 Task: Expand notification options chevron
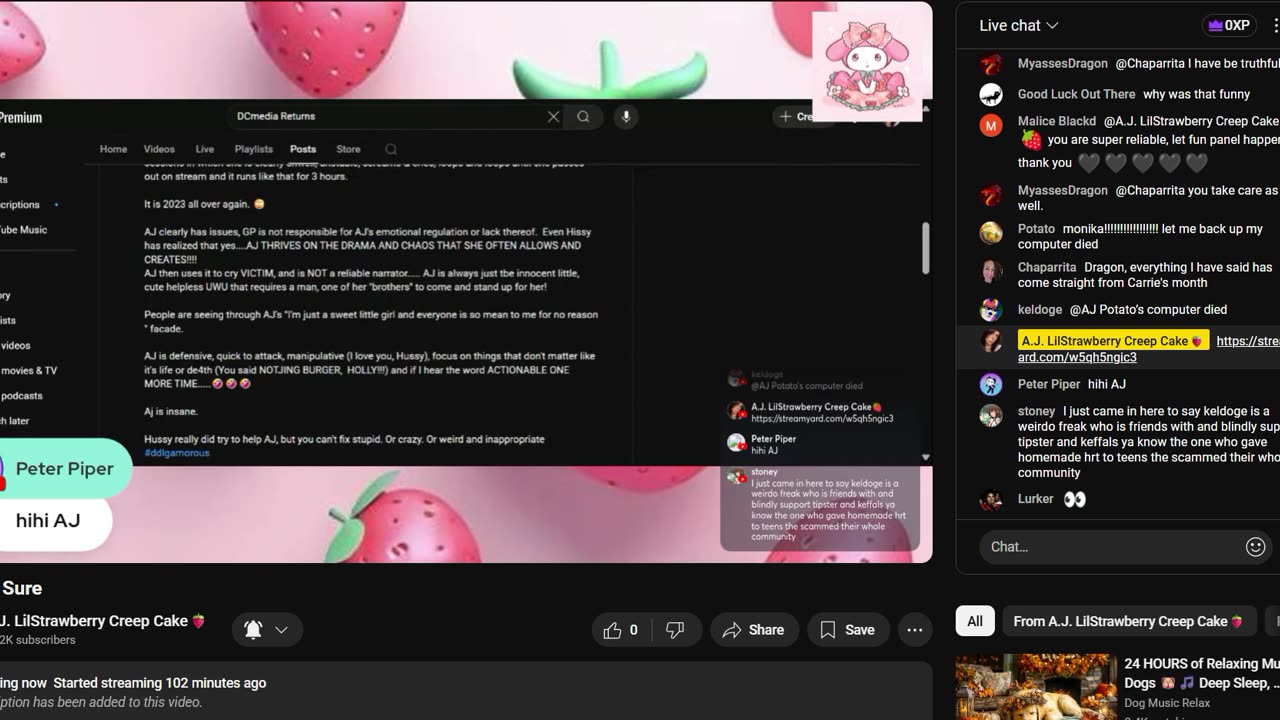click(x=281, y=630)
